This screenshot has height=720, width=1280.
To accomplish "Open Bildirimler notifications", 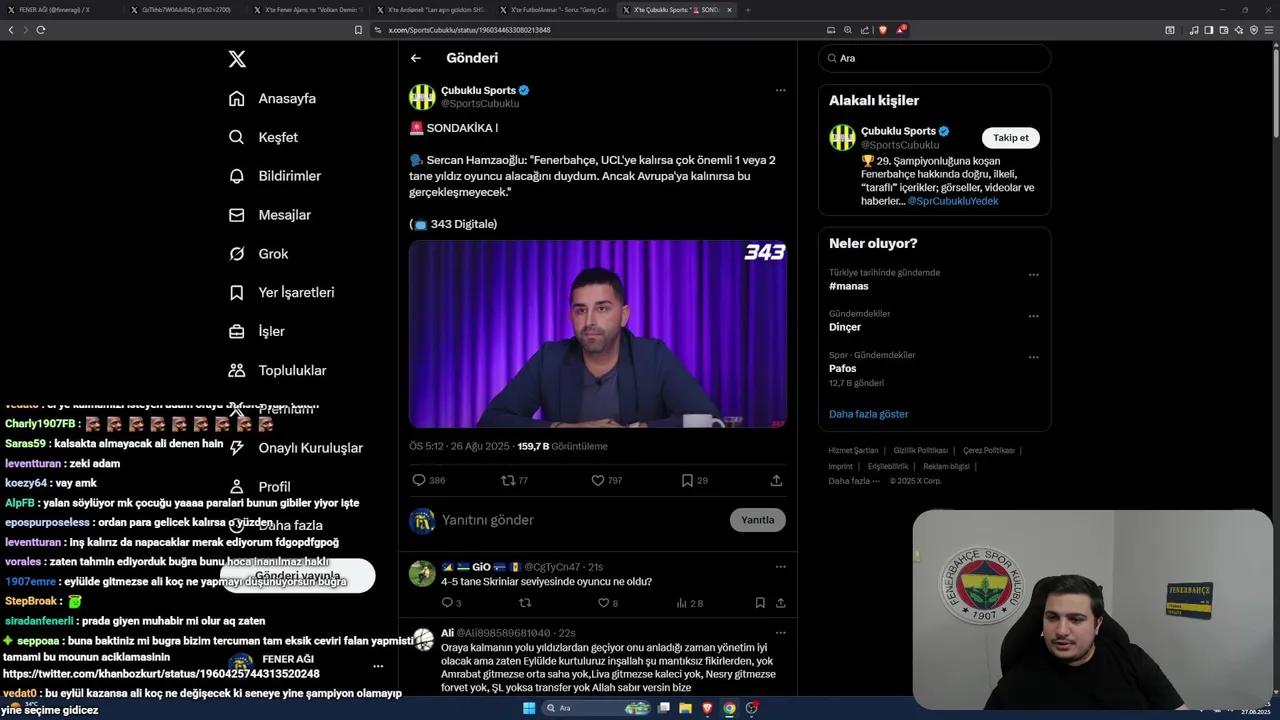I will pos(275,176).
